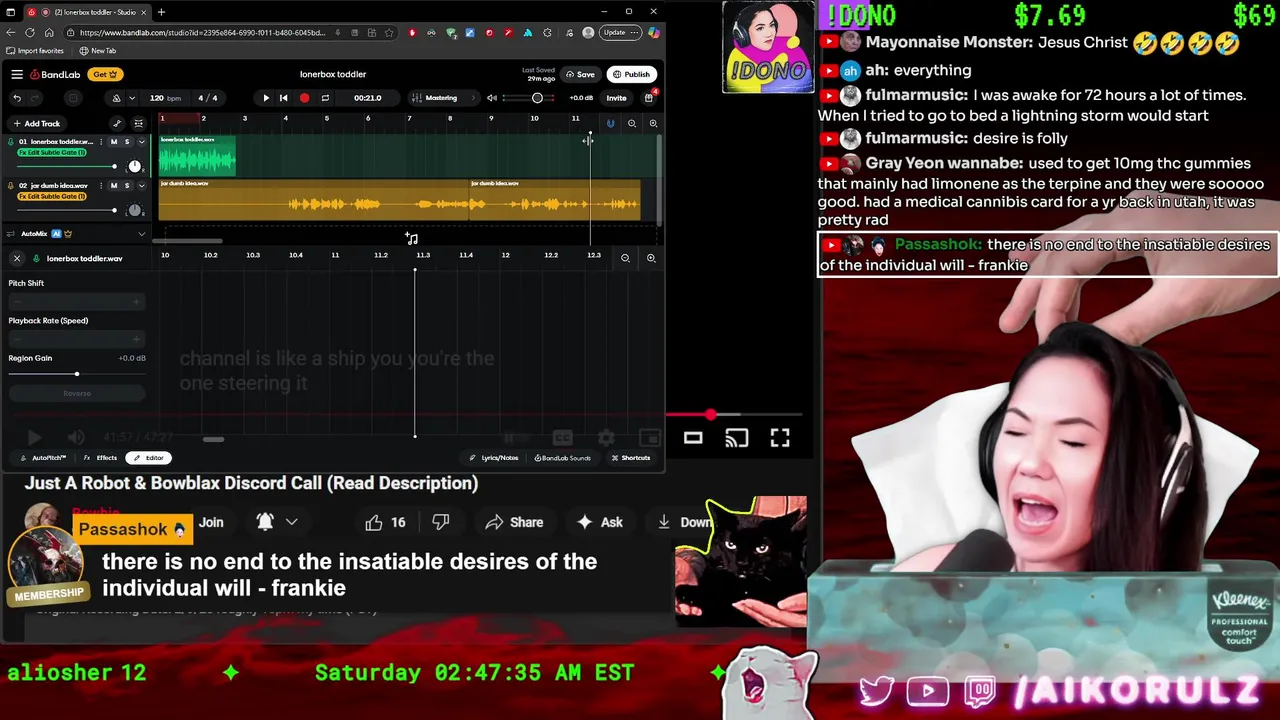Toggle the metronome icon
Screen dimensions: 1280x720
116,98
